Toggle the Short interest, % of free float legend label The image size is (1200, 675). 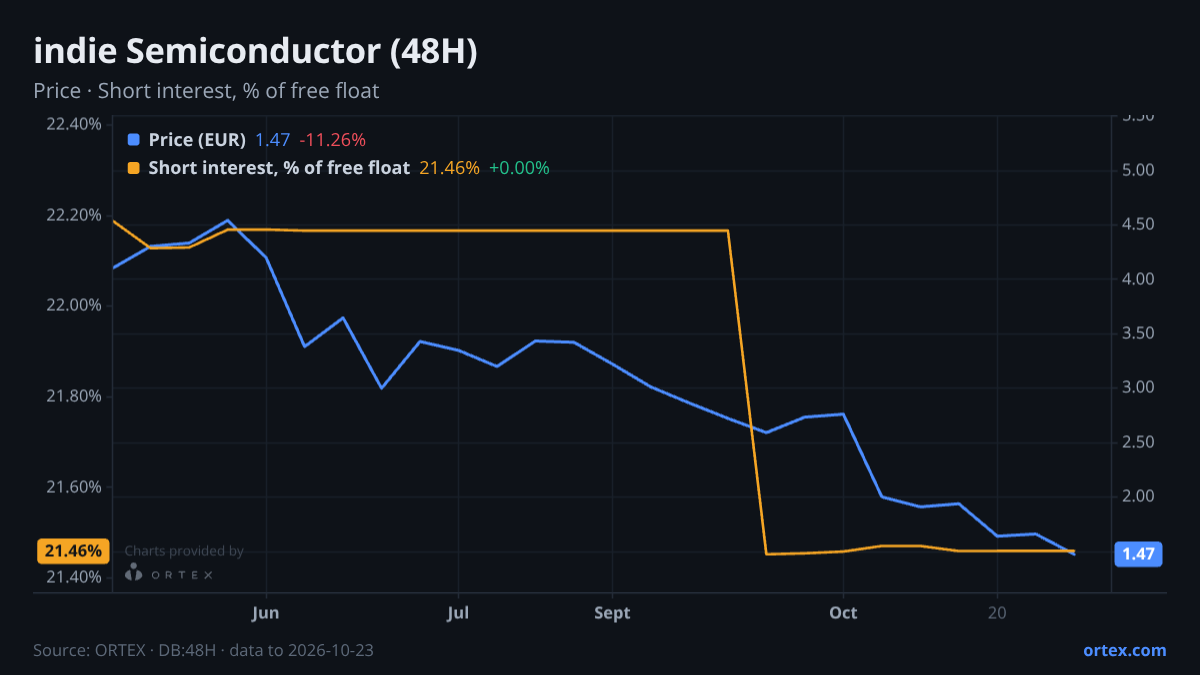[x=279, y=168]
